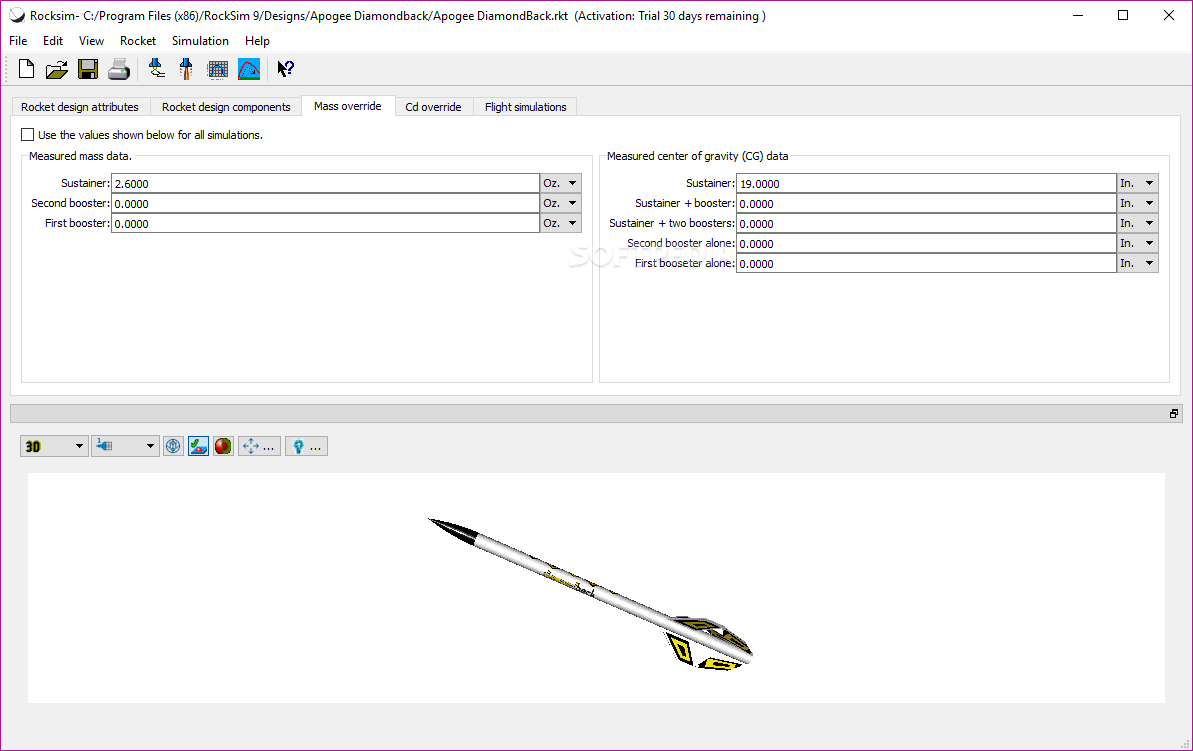Open the grid graph plot icon
This screenshot has height=751, width=1193.
point(218,69)
